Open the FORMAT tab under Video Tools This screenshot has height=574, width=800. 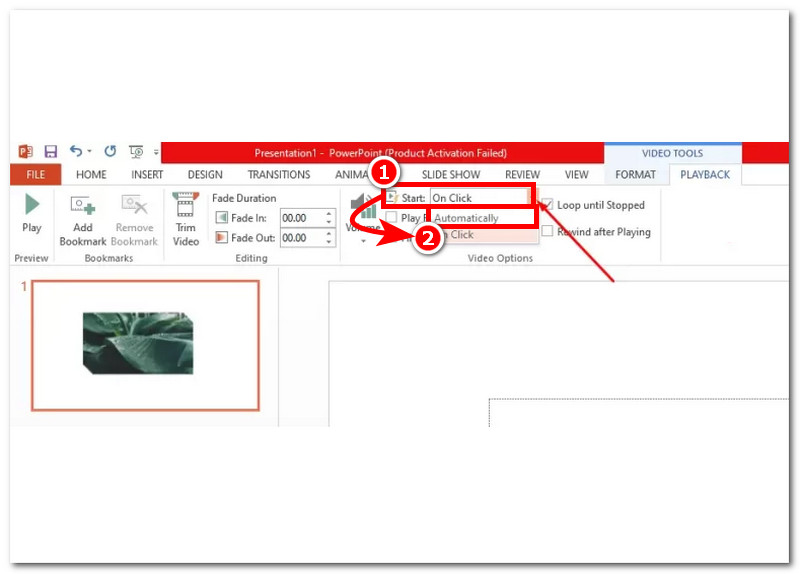coord(635,174)
